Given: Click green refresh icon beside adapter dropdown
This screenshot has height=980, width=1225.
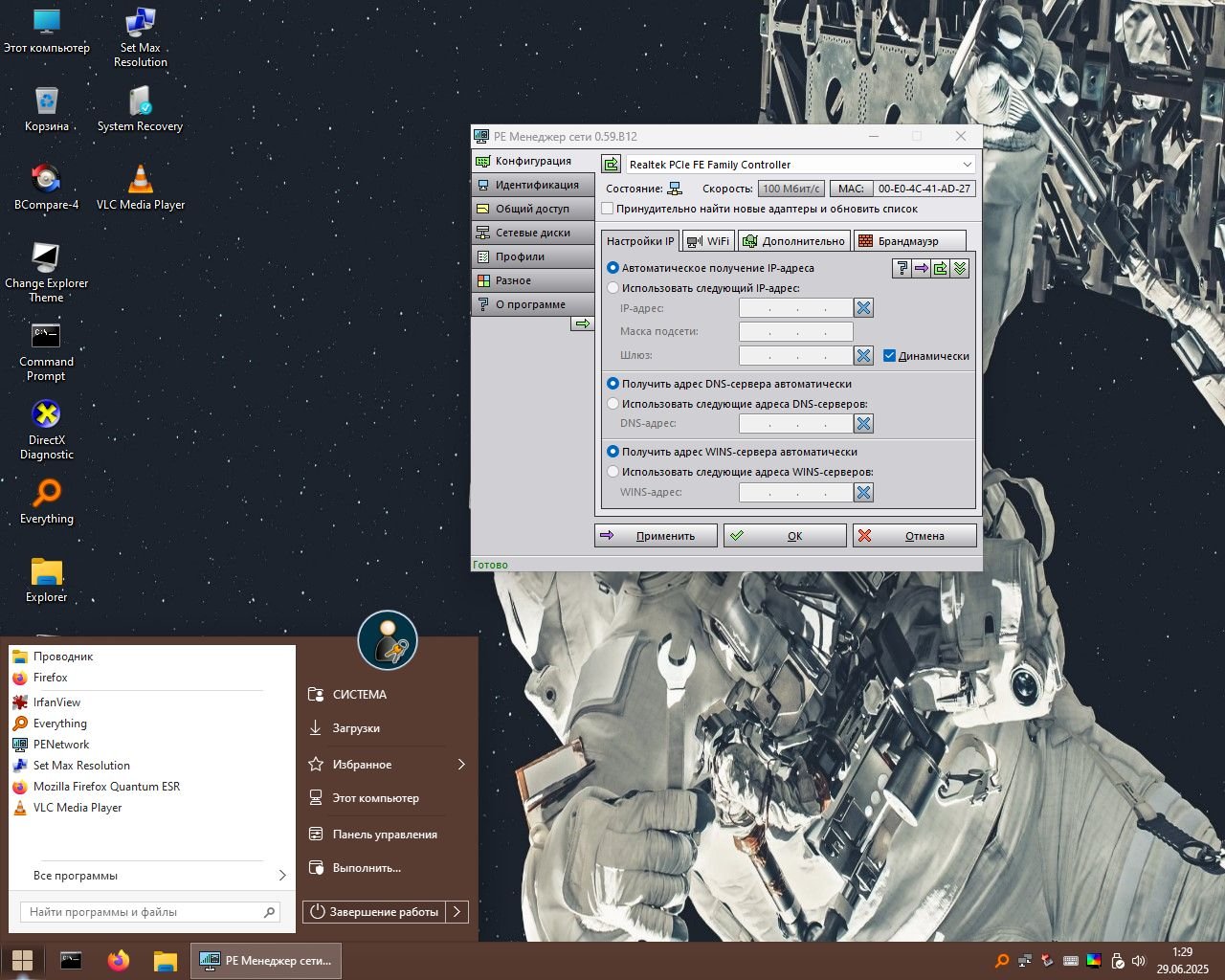Looking at the screenshot, I should (611, 165).
